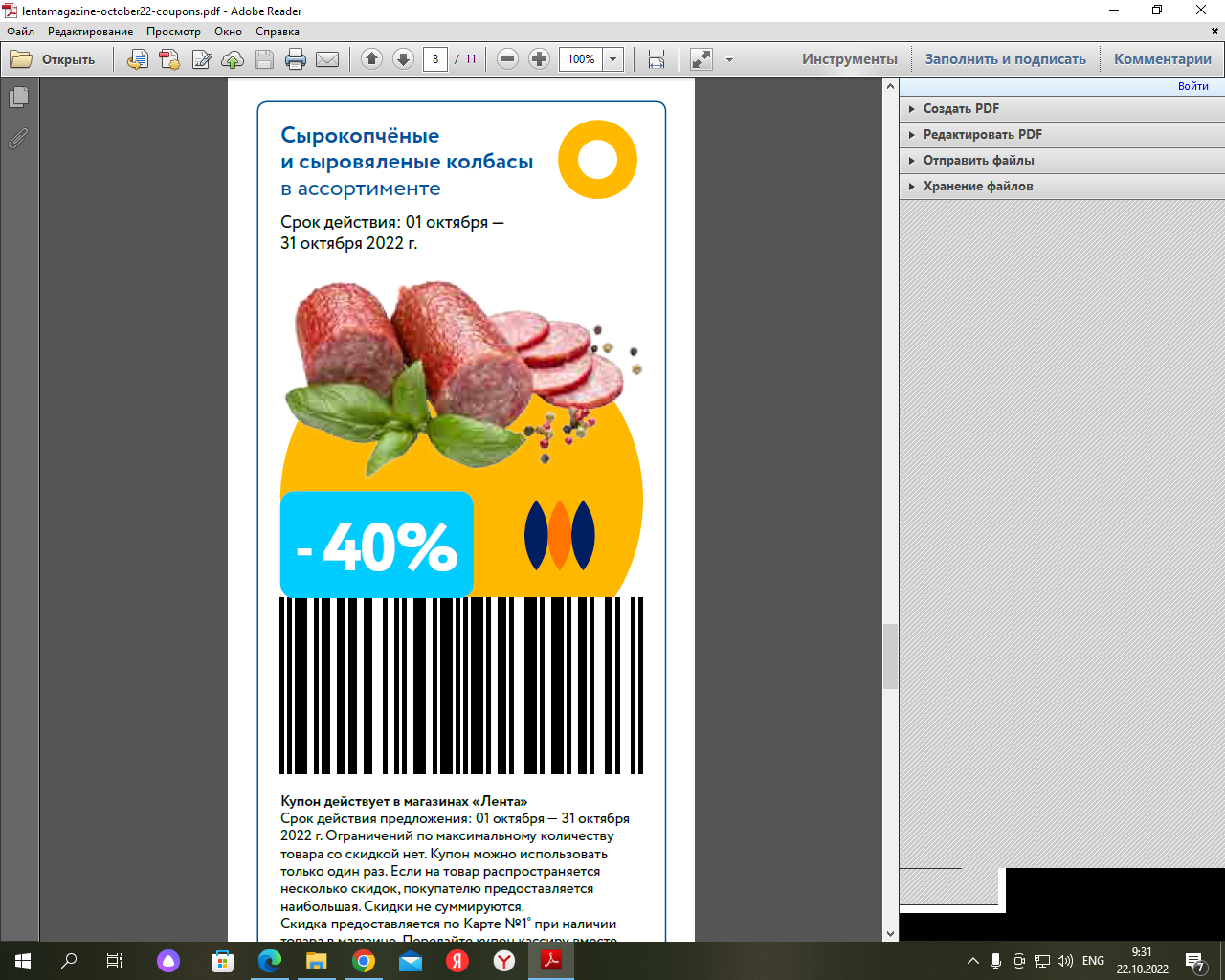1225x980 pixels.
Task: Launch Alice assistant from taskbar
Action: (x=168, y=961)
